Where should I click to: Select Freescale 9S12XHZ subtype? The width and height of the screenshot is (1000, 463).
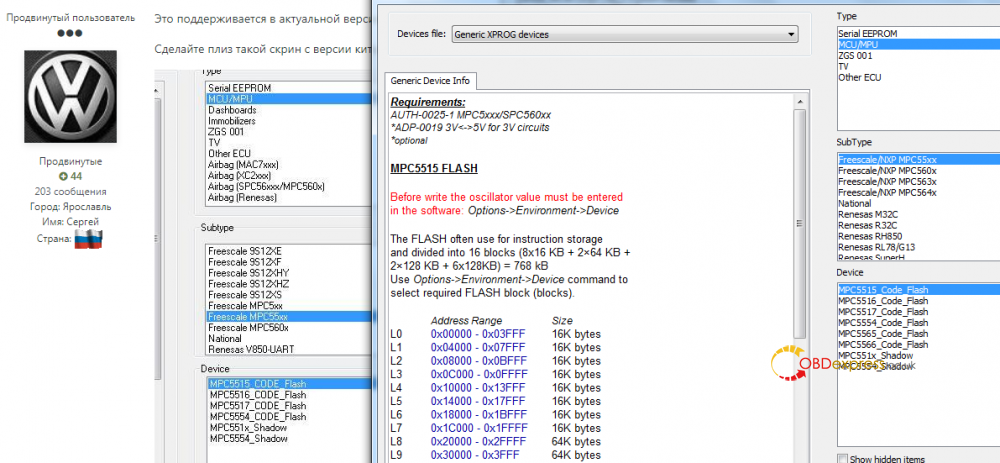(x=245, y=284)
